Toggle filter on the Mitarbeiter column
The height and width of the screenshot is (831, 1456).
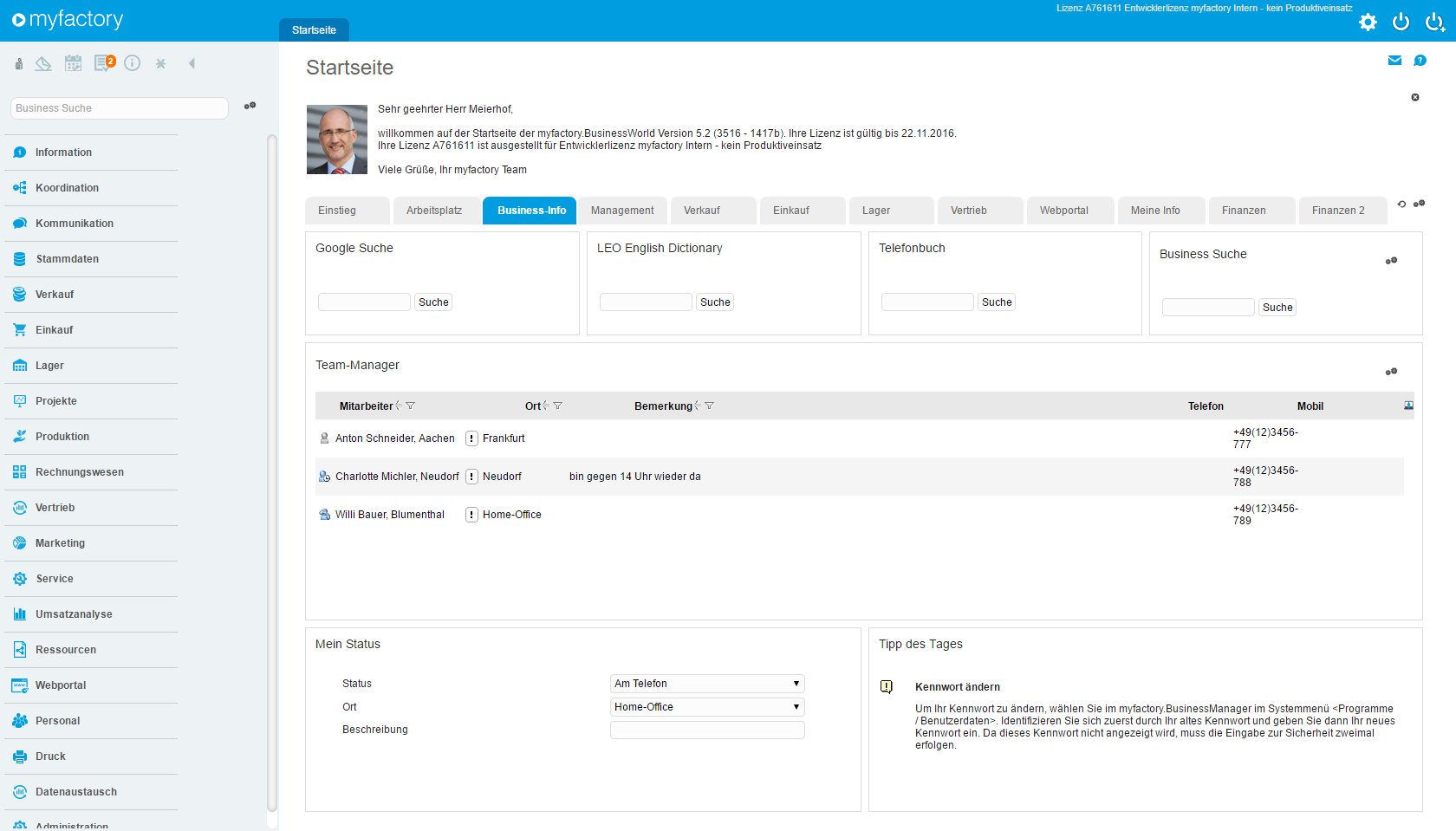pos(411,406)
